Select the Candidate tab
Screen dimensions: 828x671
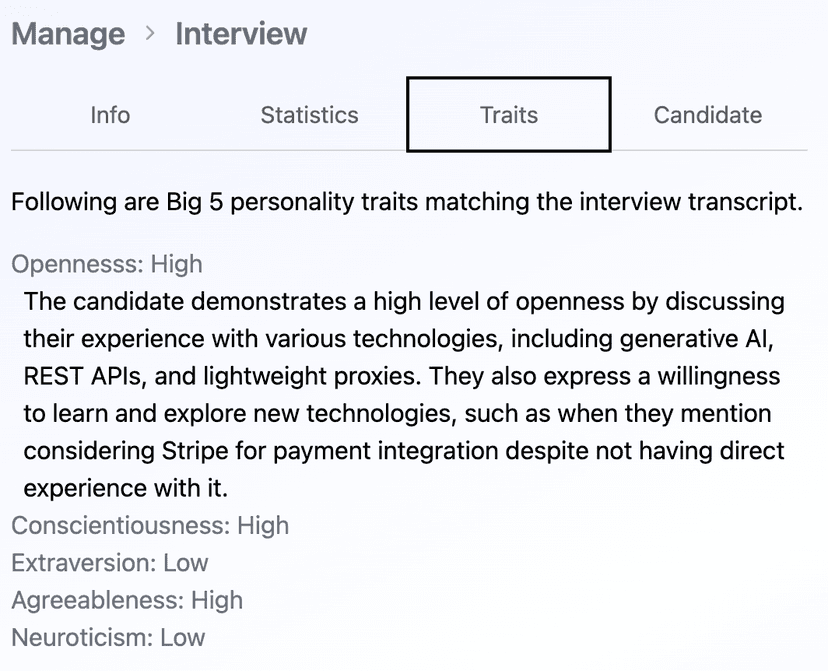[707, 115]
